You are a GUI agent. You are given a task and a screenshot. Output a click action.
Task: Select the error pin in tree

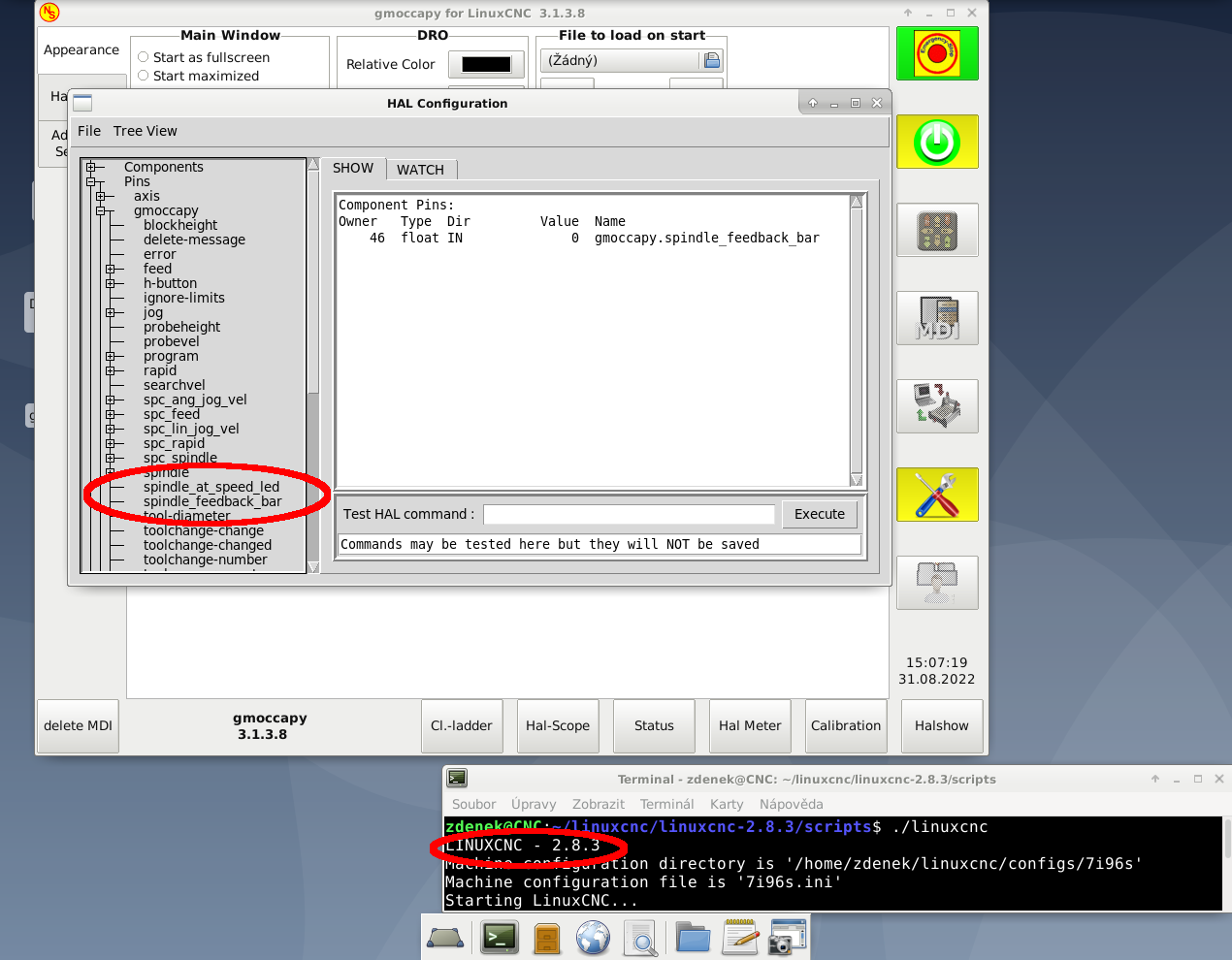pos(160,254)
